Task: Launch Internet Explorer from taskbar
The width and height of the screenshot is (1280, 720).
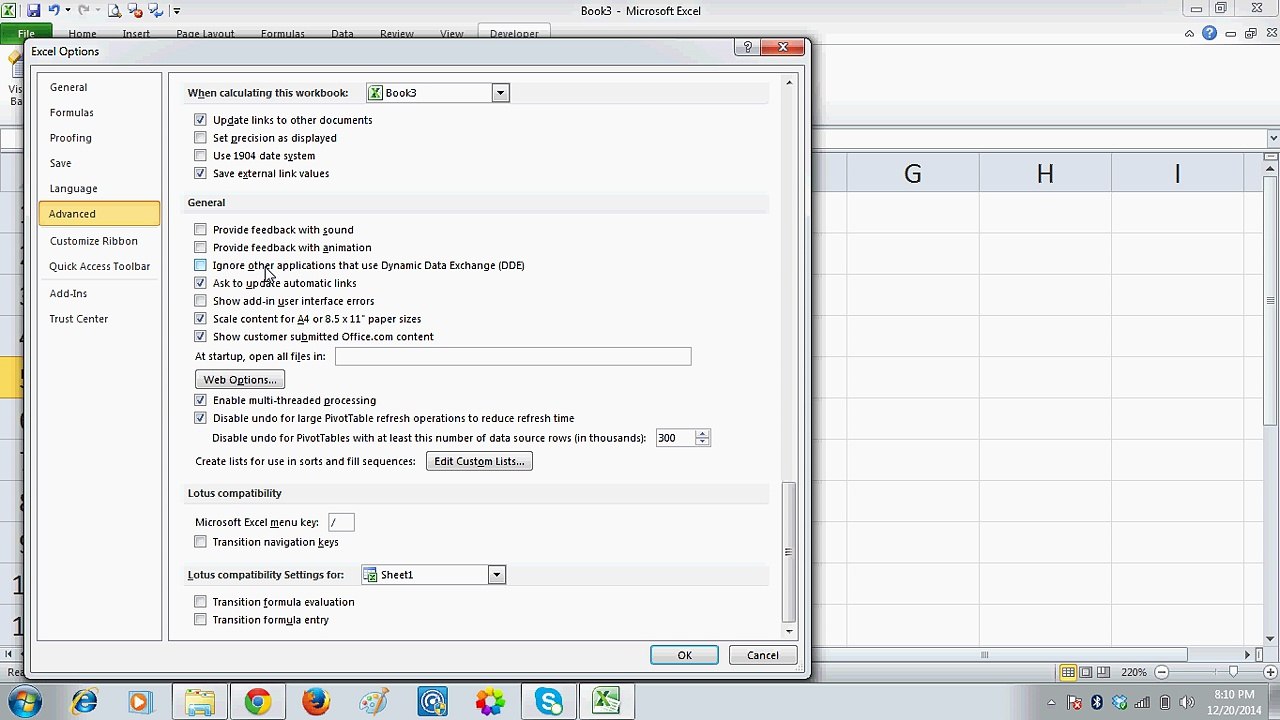Action: tap(84, 702)
